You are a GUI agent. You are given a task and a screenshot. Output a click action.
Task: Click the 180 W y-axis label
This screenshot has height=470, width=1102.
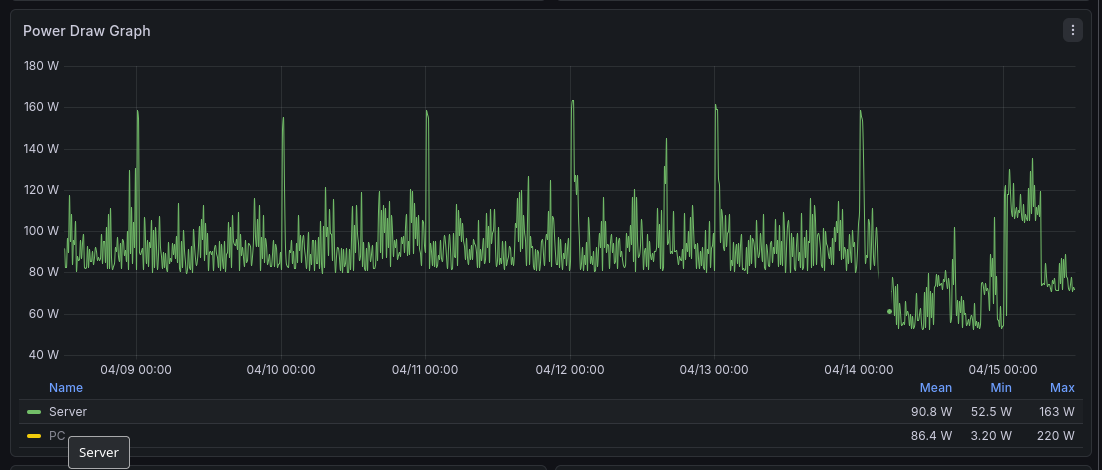[41, 66]
